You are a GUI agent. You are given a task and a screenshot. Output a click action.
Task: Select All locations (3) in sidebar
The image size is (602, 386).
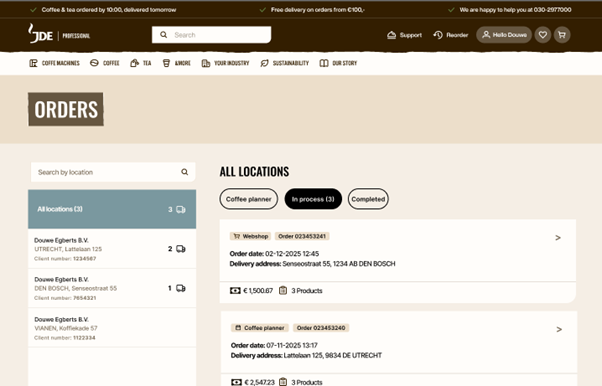pos(112,209)
